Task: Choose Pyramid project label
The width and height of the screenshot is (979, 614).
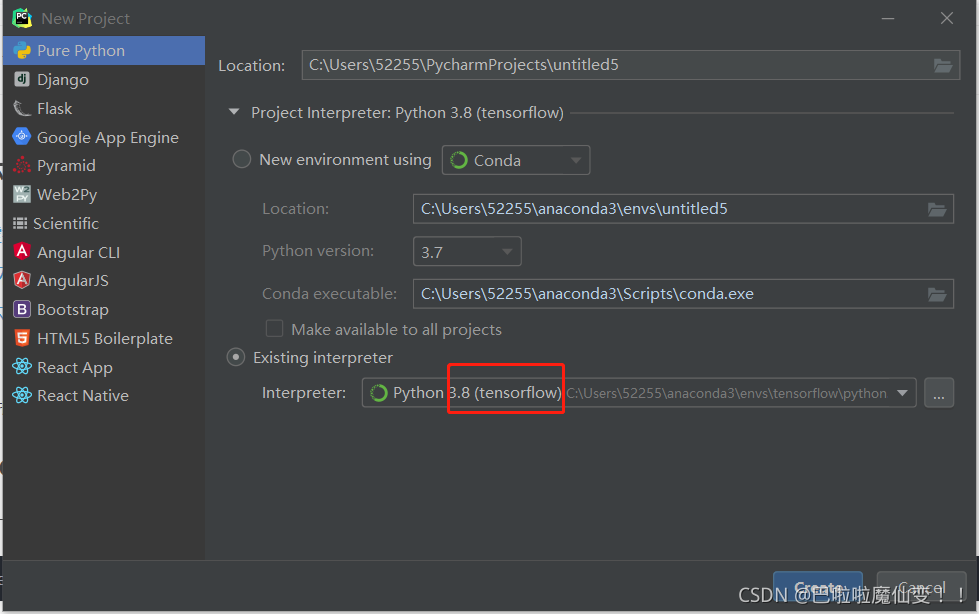Action: point(66,166)
